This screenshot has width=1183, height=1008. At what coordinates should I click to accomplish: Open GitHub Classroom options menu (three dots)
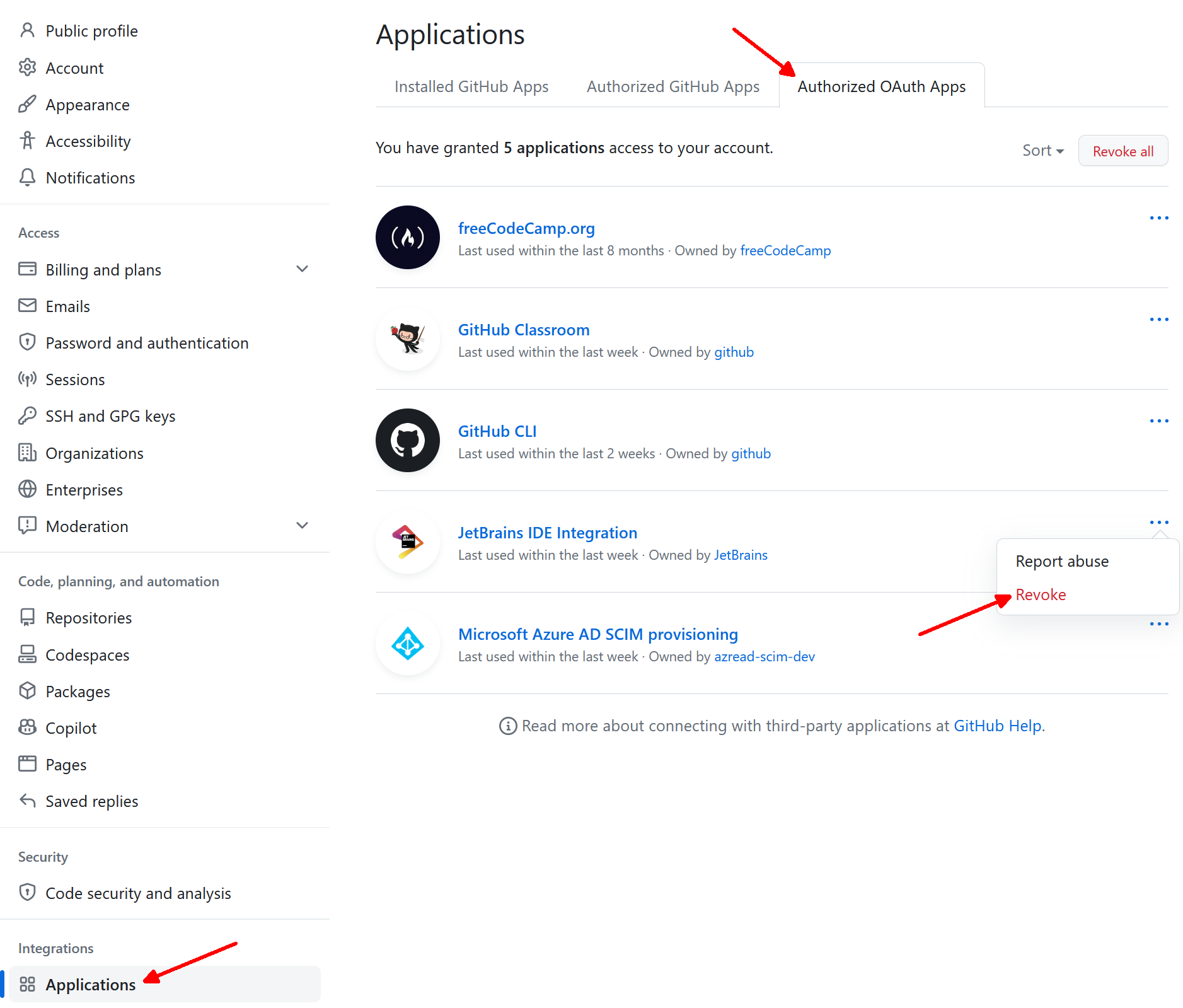(x=1159, y=320)
